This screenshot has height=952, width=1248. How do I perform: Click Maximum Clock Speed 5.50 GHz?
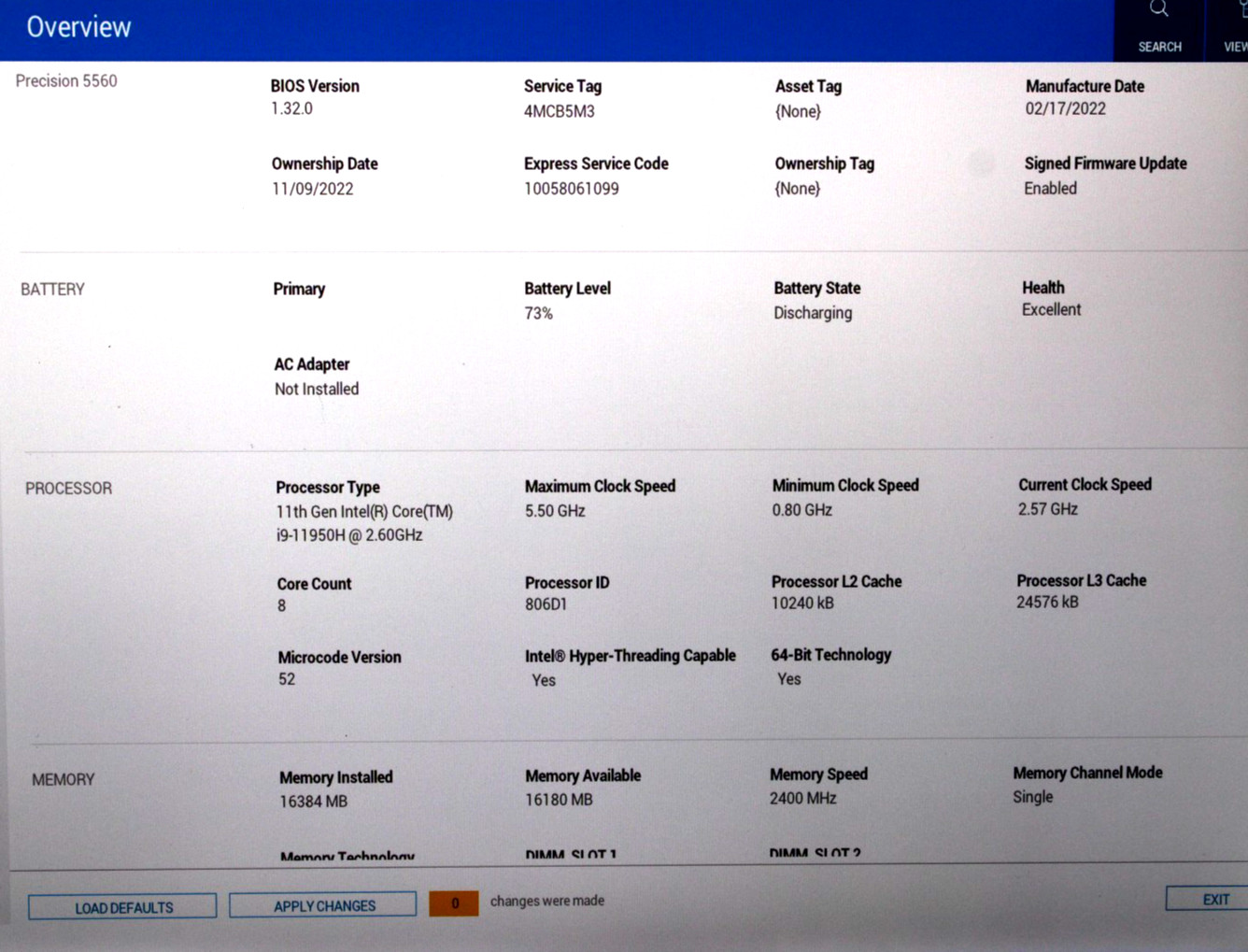pos(555,511)
